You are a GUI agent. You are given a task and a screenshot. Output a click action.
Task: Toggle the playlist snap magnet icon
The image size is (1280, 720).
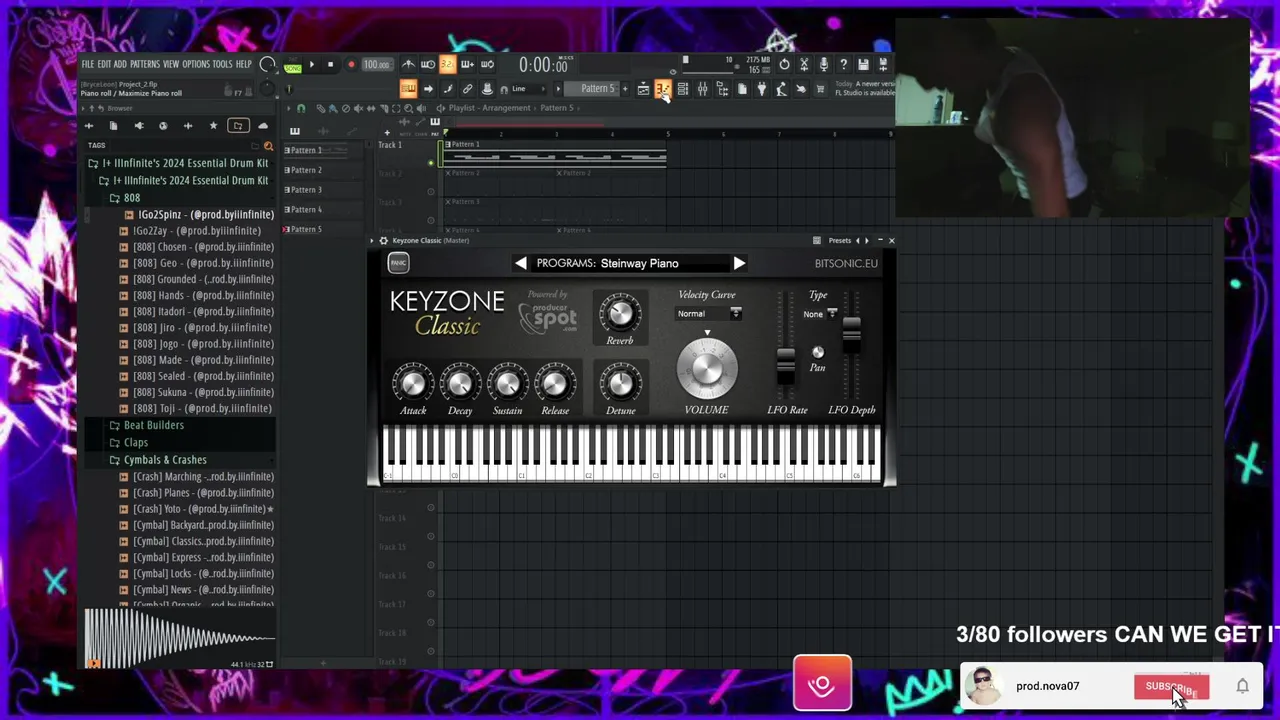301,108
